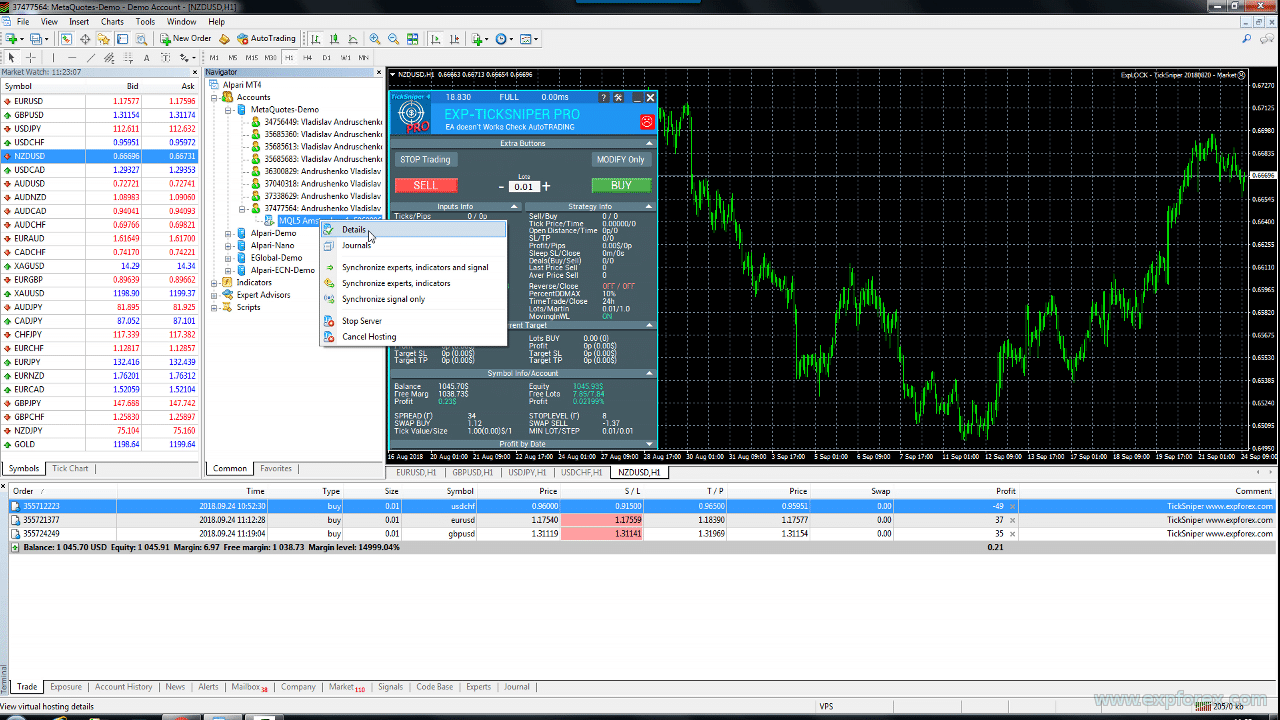This screenshot has width=1280, height=720.
Task: Open the GBPUSD,H1 chart tab
Action: [x=472, y=472]
